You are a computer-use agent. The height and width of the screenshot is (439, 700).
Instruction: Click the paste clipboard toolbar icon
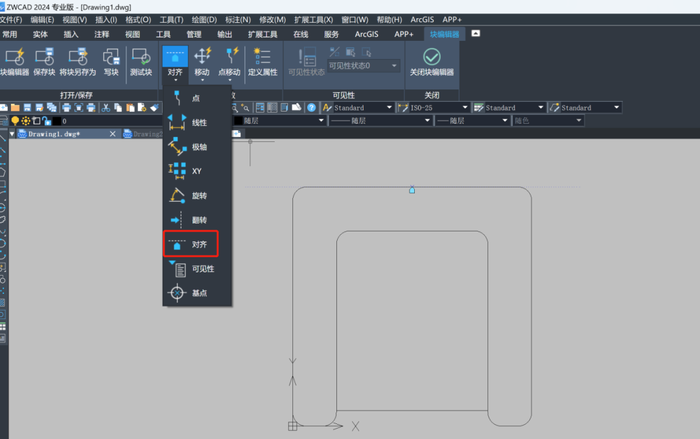coord(130,108)
